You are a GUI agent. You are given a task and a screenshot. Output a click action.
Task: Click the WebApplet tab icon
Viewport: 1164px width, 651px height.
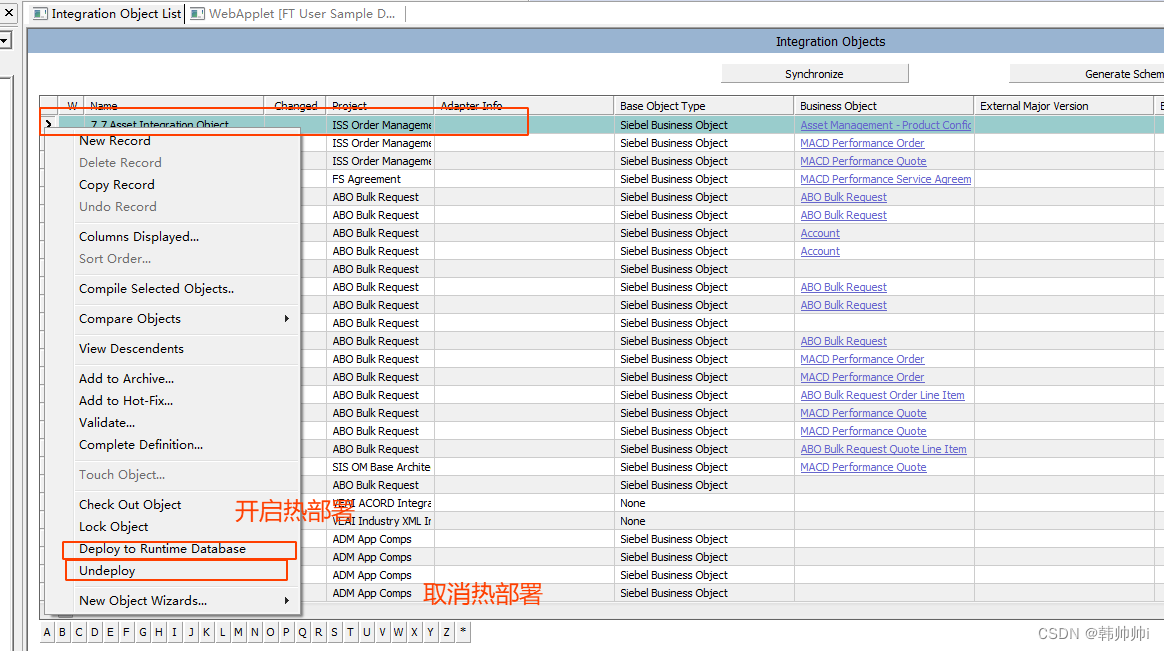pyautogui.click(x=197, y=13)
